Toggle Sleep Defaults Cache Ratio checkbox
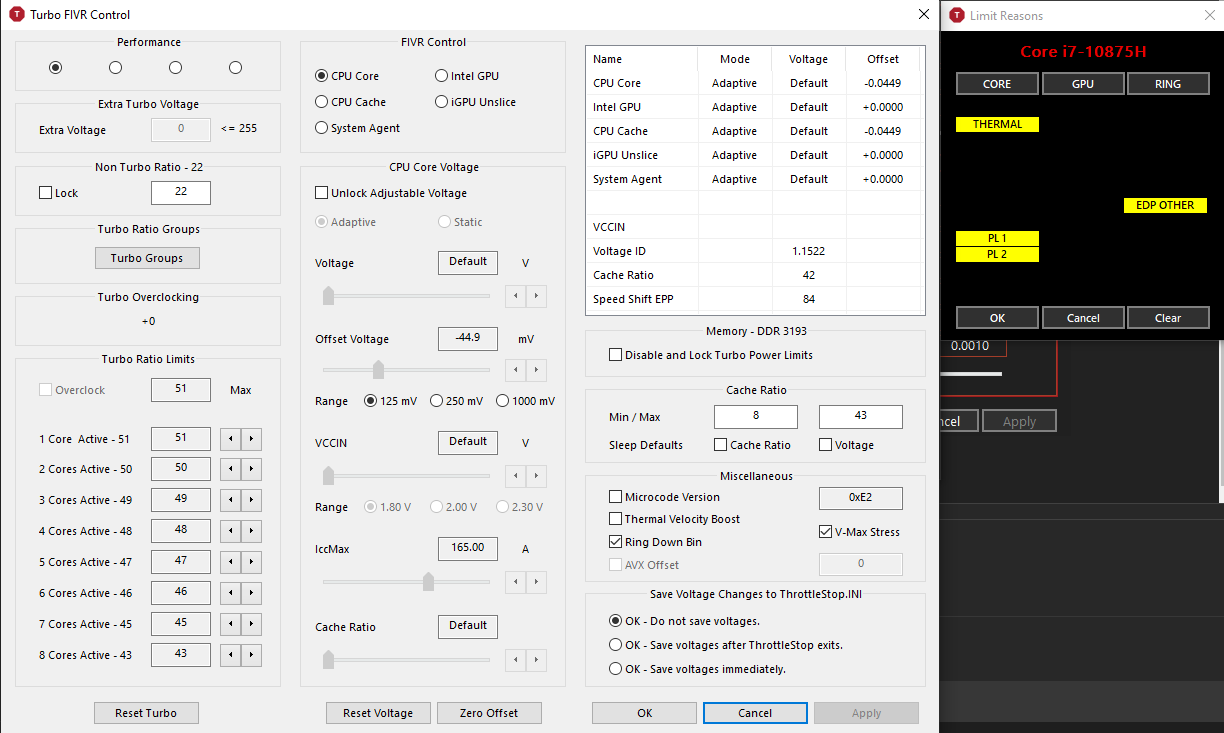This screenshot has height=733, width=1224. tap(753, 445)
